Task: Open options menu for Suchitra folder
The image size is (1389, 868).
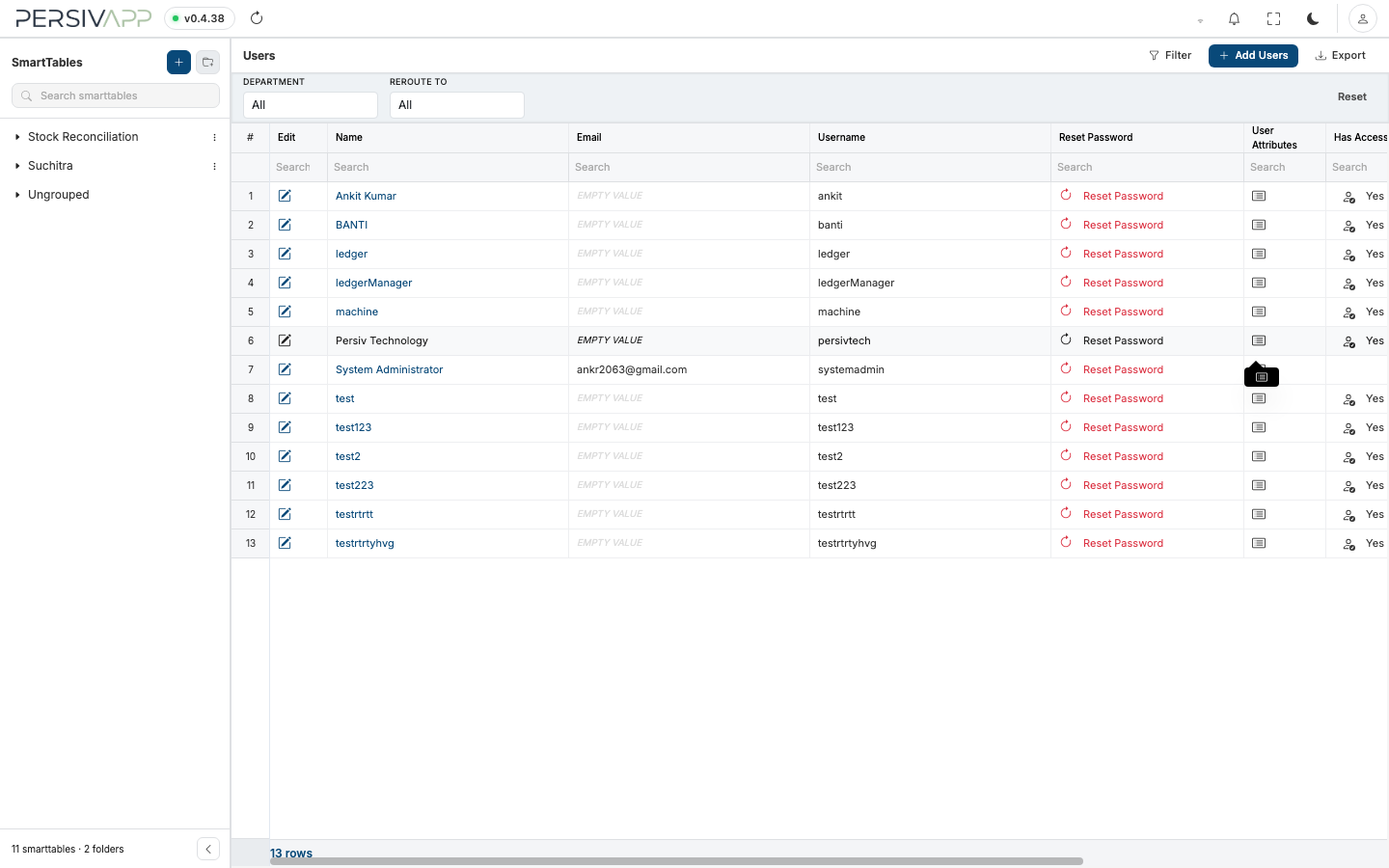Action: pyautogui.click(x=214, y=166)
